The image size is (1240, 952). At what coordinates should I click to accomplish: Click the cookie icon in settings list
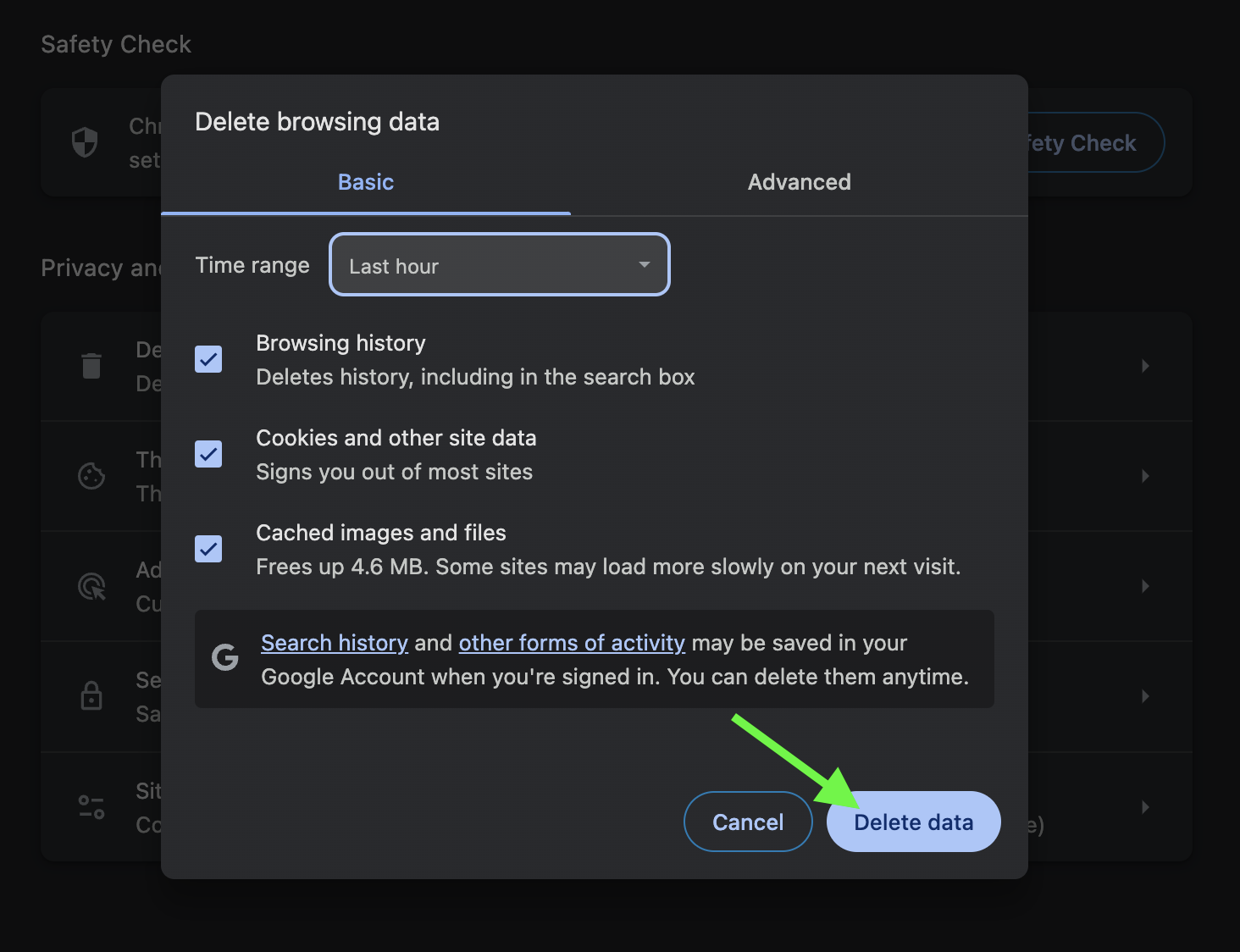coord(91,476)
